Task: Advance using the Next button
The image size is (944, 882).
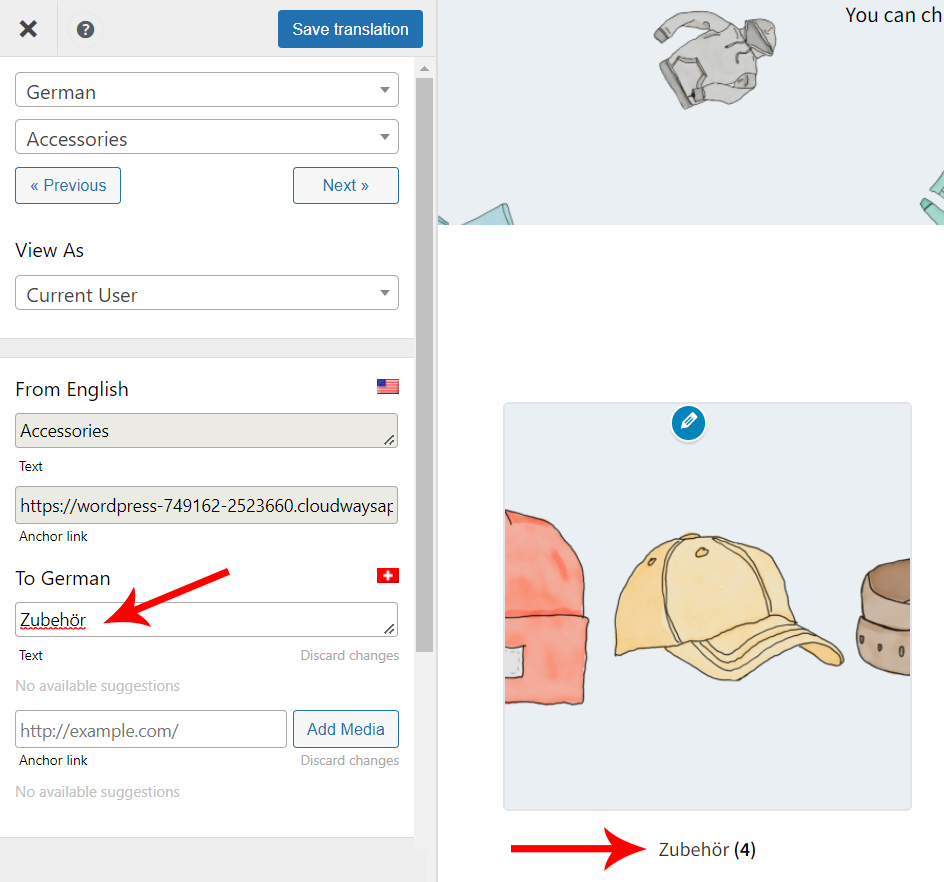Action: coord(345,185)
